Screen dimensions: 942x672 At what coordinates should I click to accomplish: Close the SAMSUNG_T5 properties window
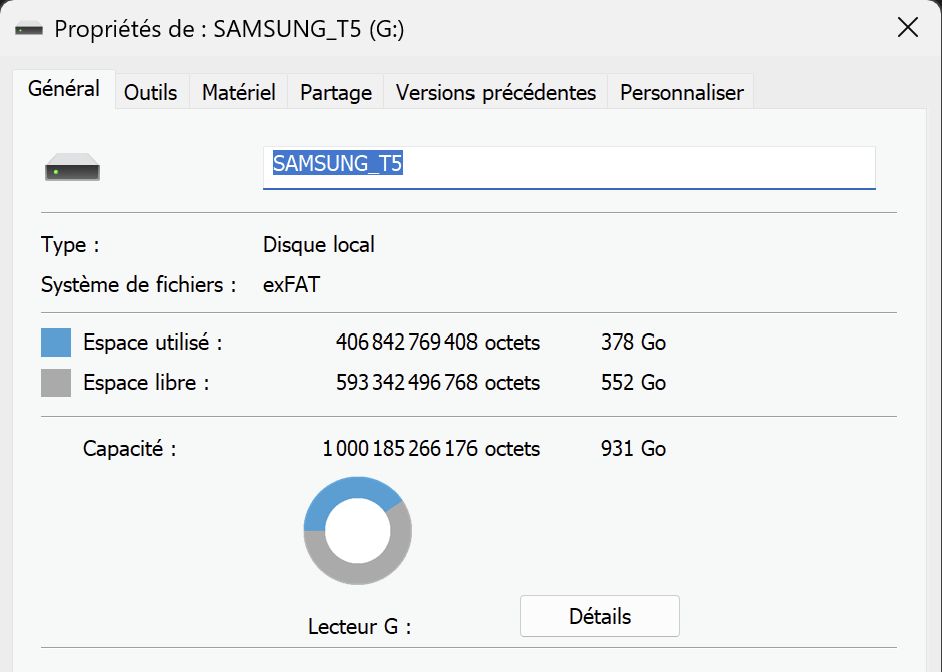point(907,29)
